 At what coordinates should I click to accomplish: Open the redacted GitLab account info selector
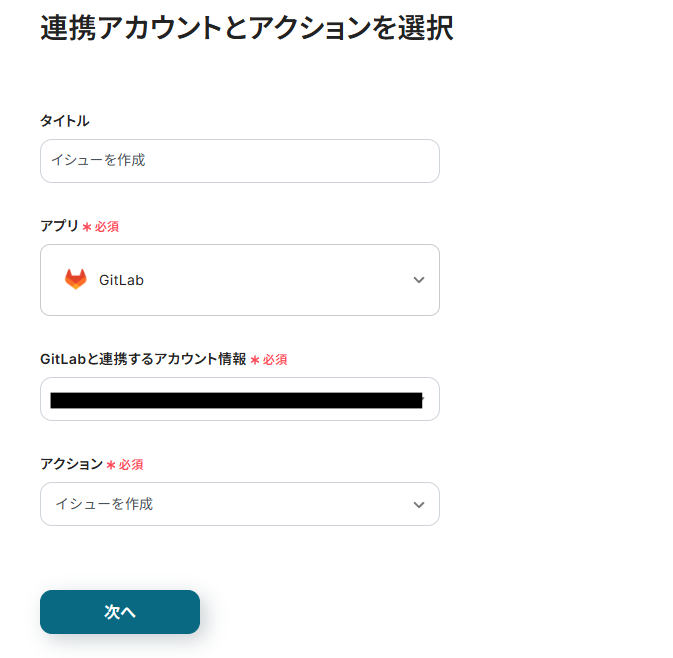click(x=235, y=400)
